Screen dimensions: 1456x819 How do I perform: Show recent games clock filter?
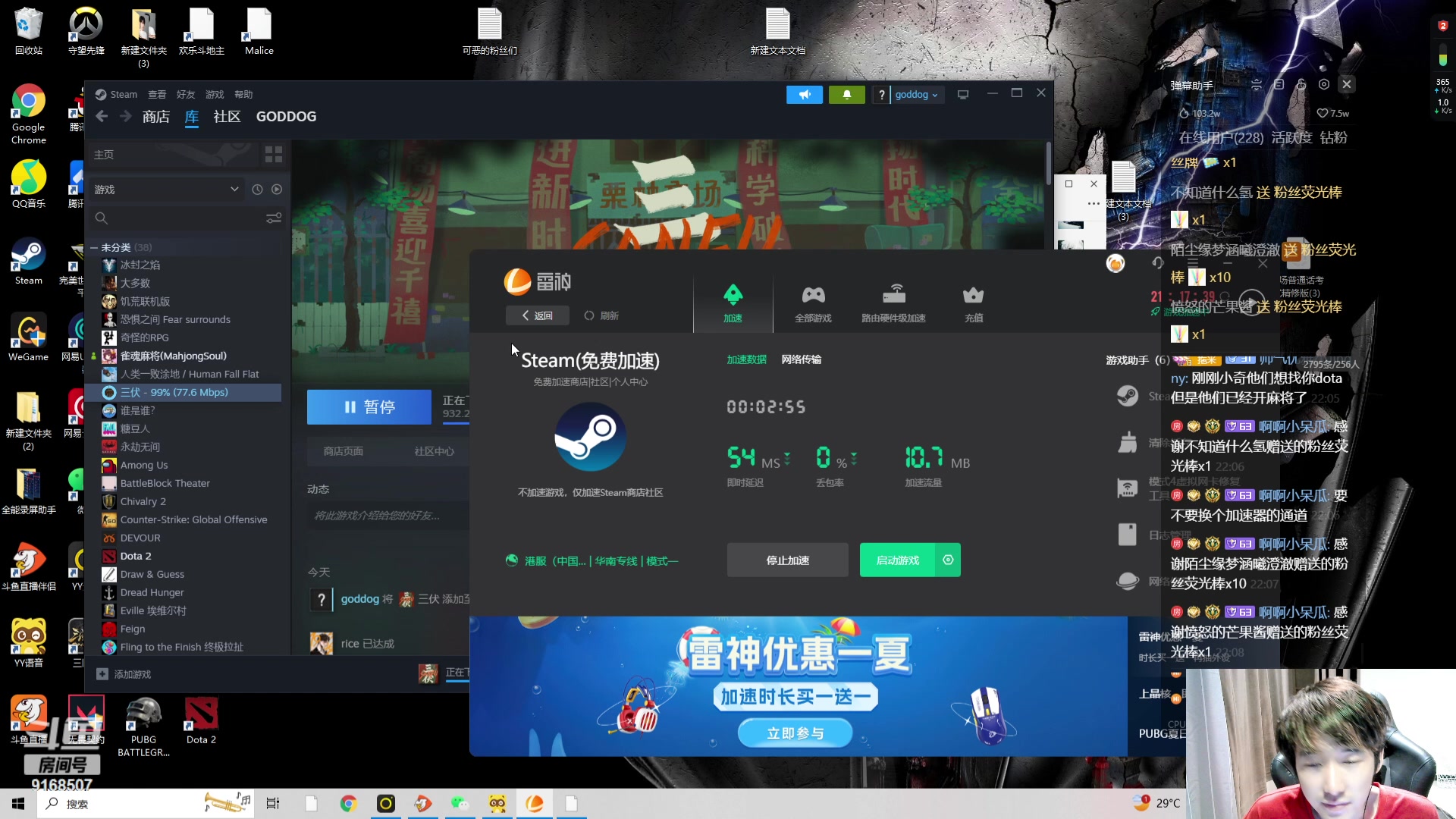point(257,190)
